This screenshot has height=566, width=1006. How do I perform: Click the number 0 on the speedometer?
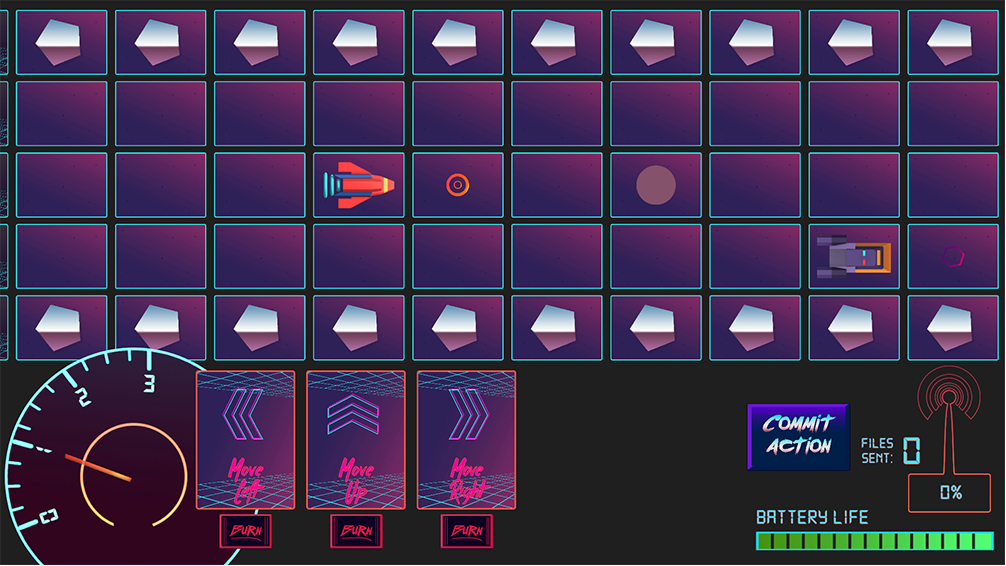pyautogui.click(x=49, y=516)
